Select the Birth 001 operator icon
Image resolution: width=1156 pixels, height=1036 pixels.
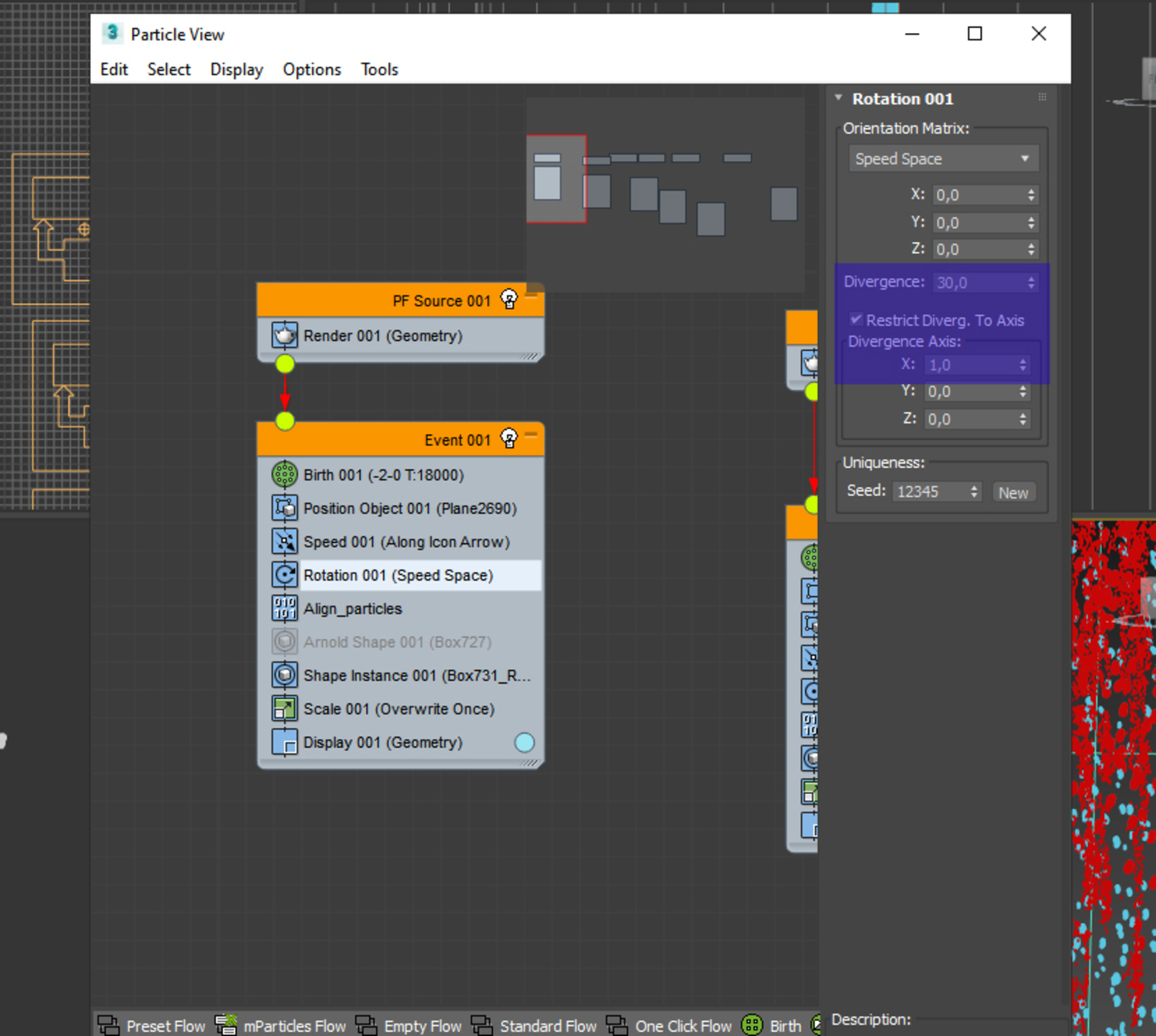click(285, 475)
